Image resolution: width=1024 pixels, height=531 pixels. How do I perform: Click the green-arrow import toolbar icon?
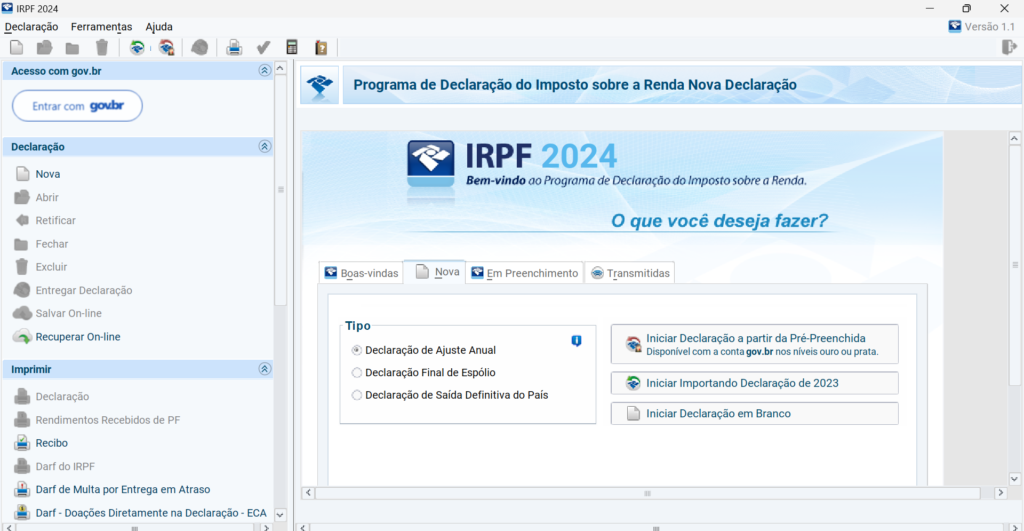(137, 47)
